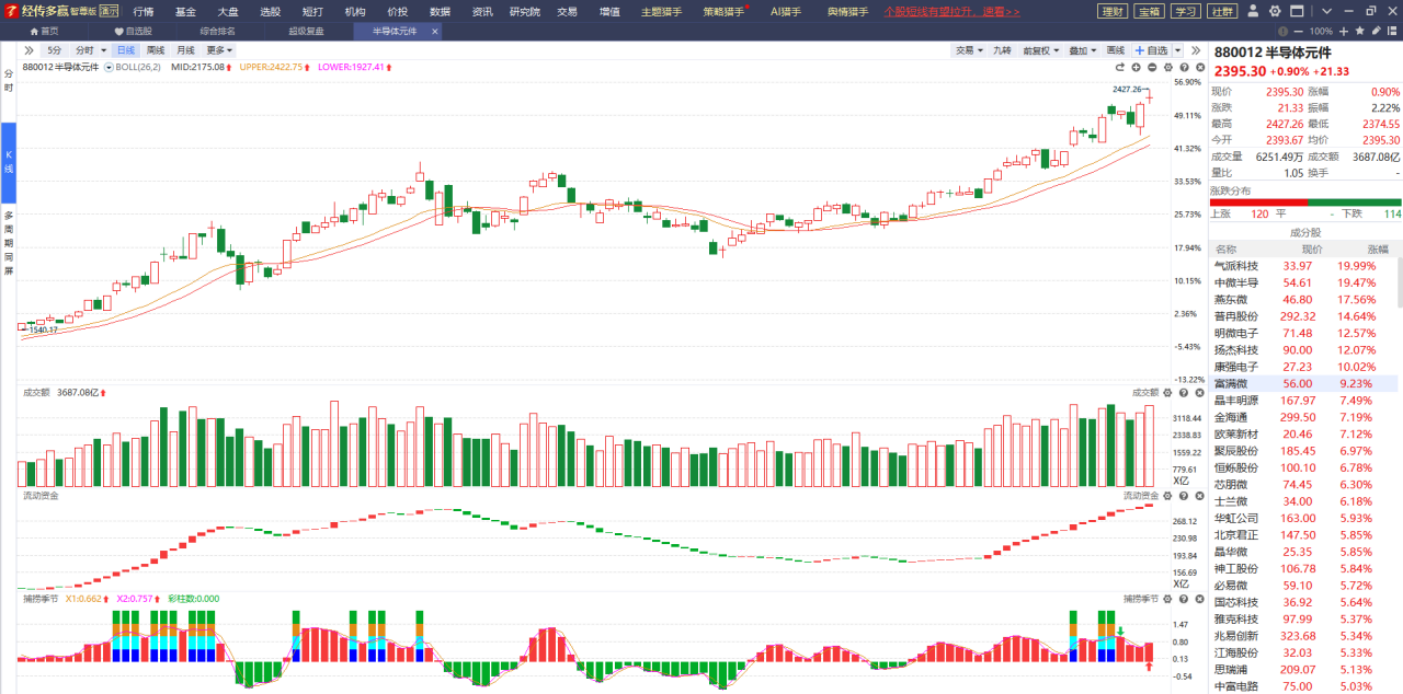Click the pencil edit icon in top-right toolbar
1403x694 pixels.
(1376, 32)
